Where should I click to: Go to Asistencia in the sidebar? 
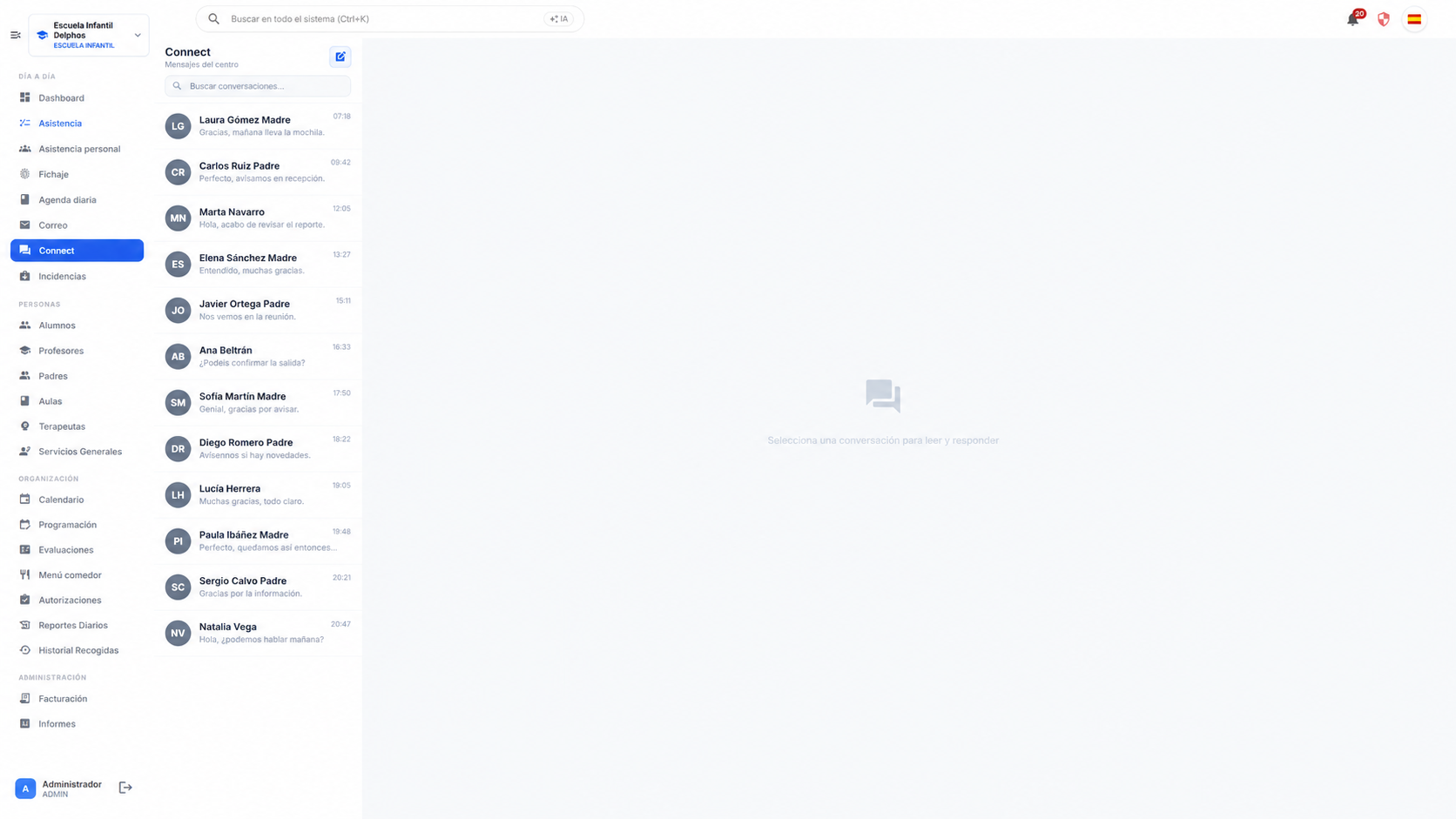pyautogui.click(x=77, y=124)
